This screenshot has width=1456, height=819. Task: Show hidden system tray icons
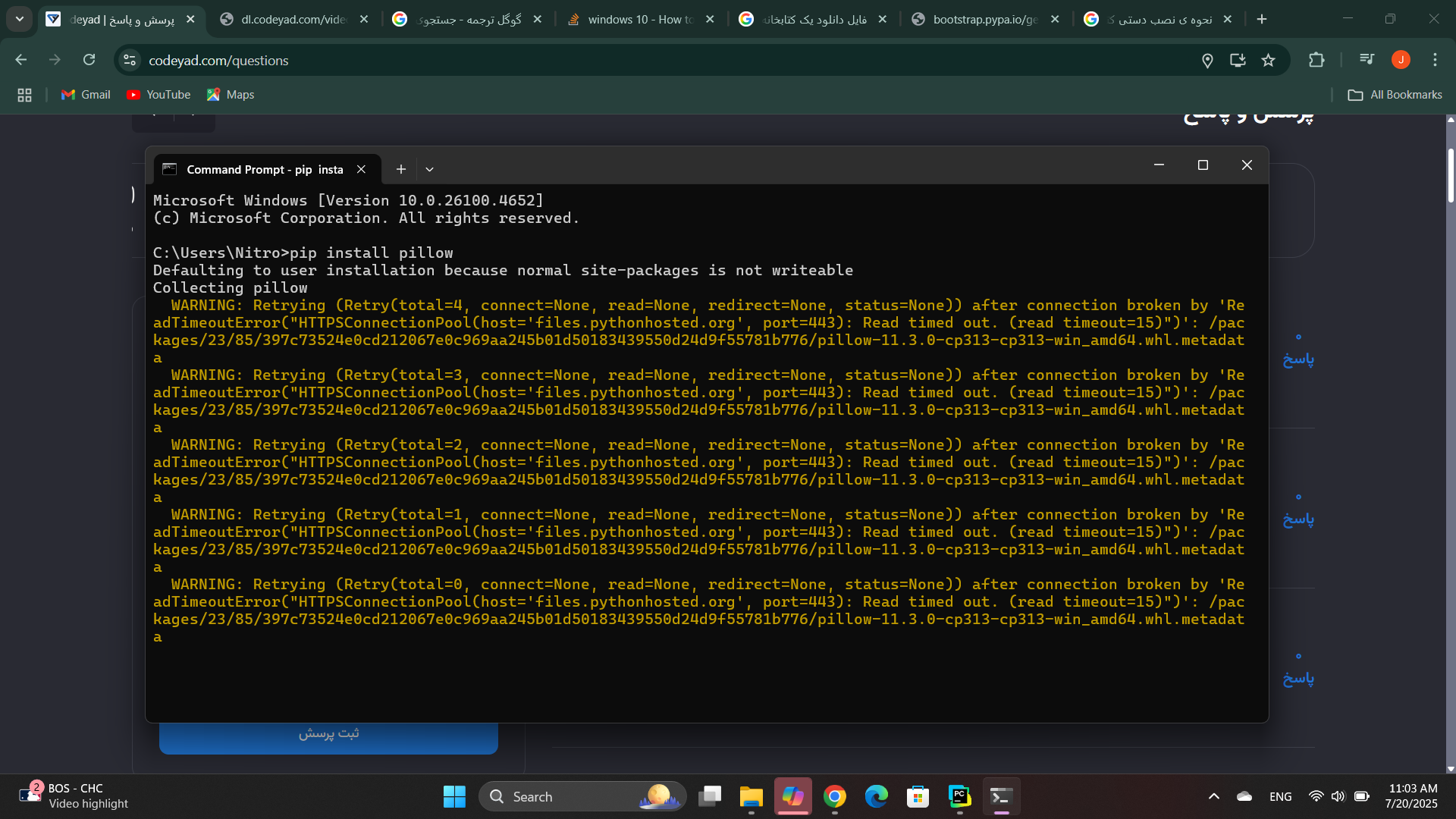pos(1214,796)
